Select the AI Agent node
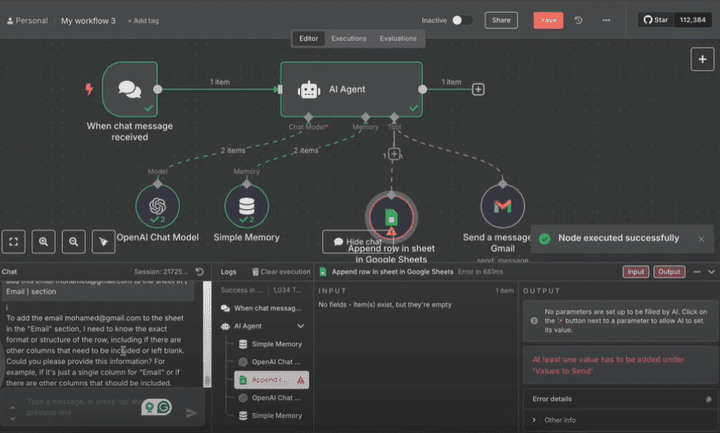720x433 pixels. point(351,90)
